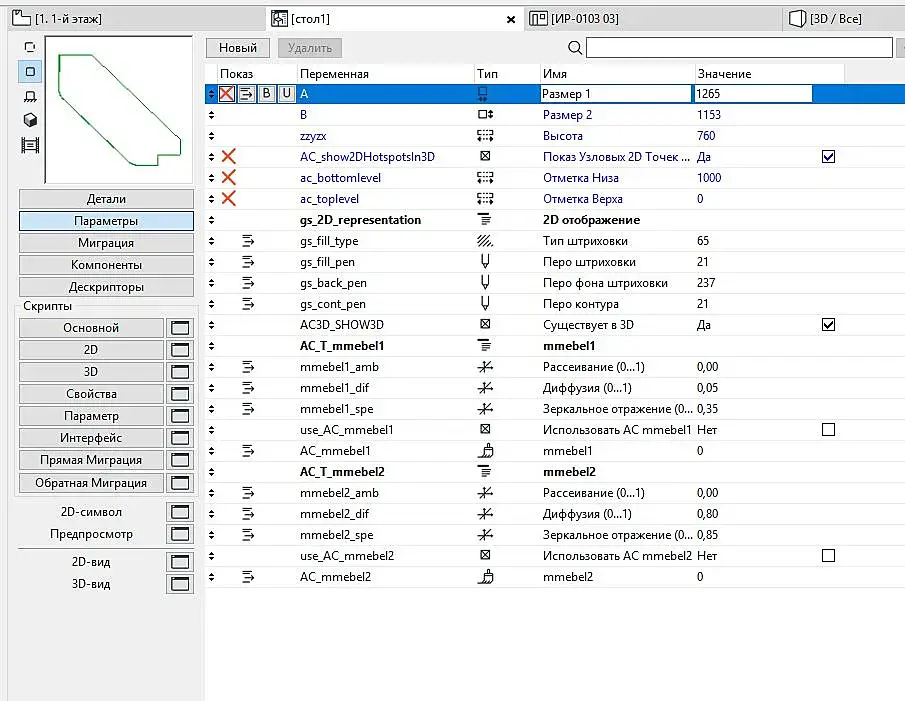The width and height of the screenshot is (905, 701).
Task: Click the Unique U icon in row A
Action: [286, 93]
